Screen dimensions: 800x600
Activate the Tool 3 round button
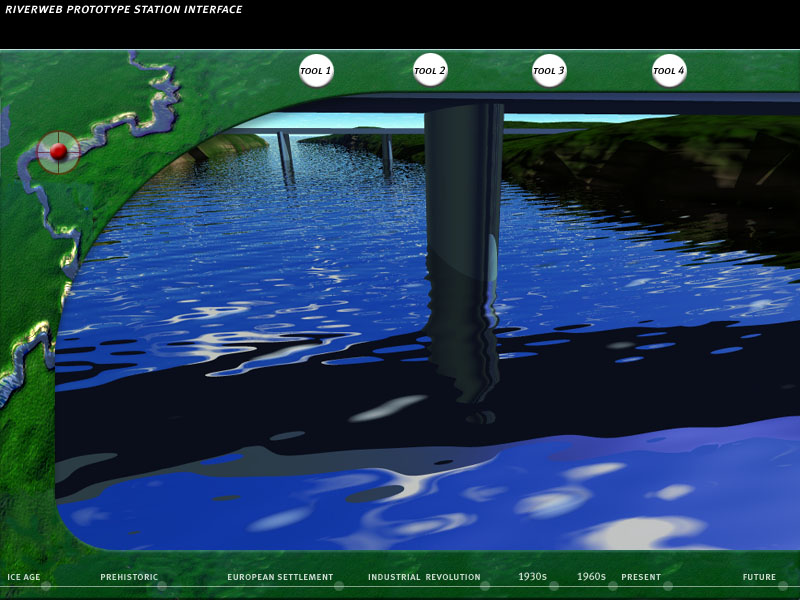[x=549, y=70]
